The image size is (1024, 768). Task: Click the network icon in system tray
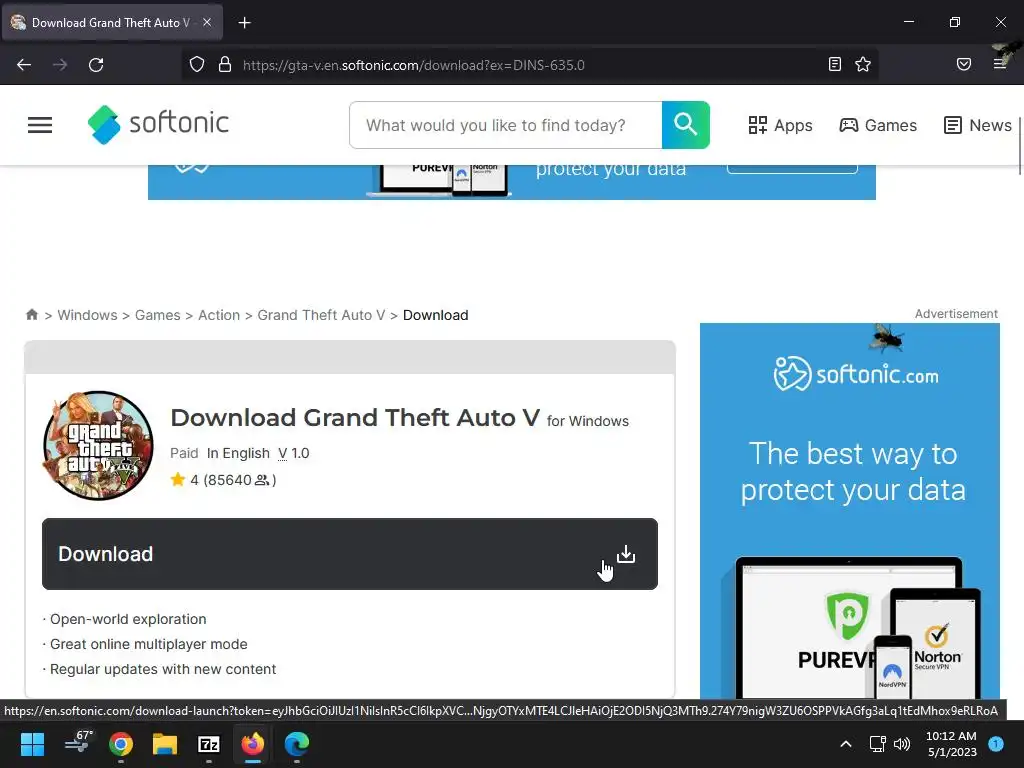[x=877, y=743]
